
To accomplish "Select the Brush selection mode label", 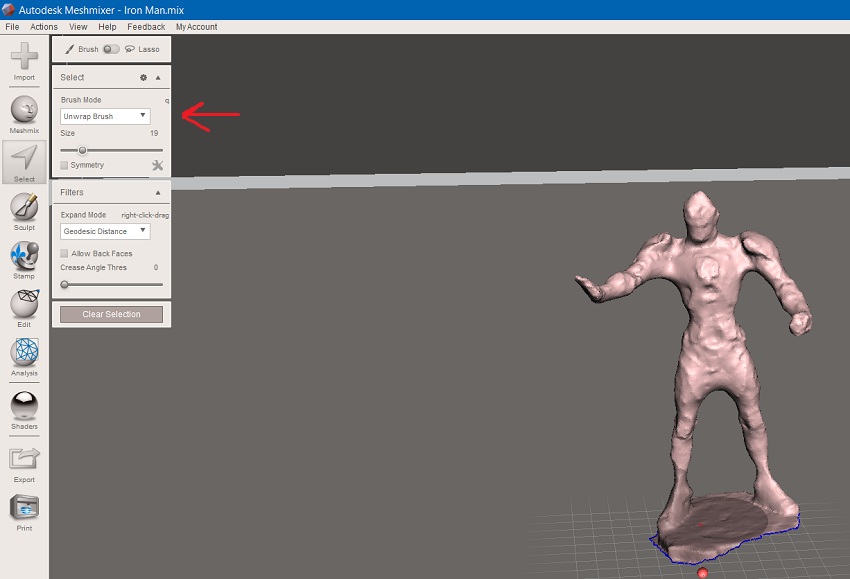I will pyautogui.click(x=88, y=49).
